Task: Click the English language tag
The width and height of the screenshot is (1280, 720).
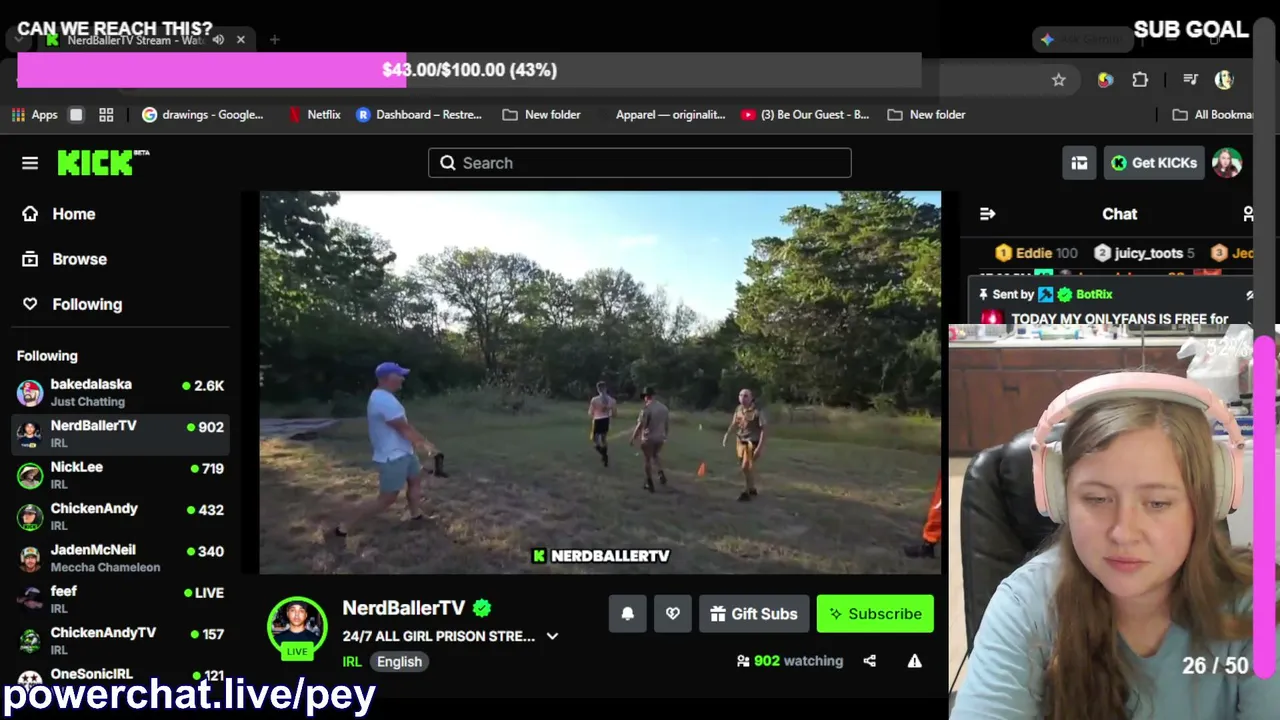Action: [399, 662]
